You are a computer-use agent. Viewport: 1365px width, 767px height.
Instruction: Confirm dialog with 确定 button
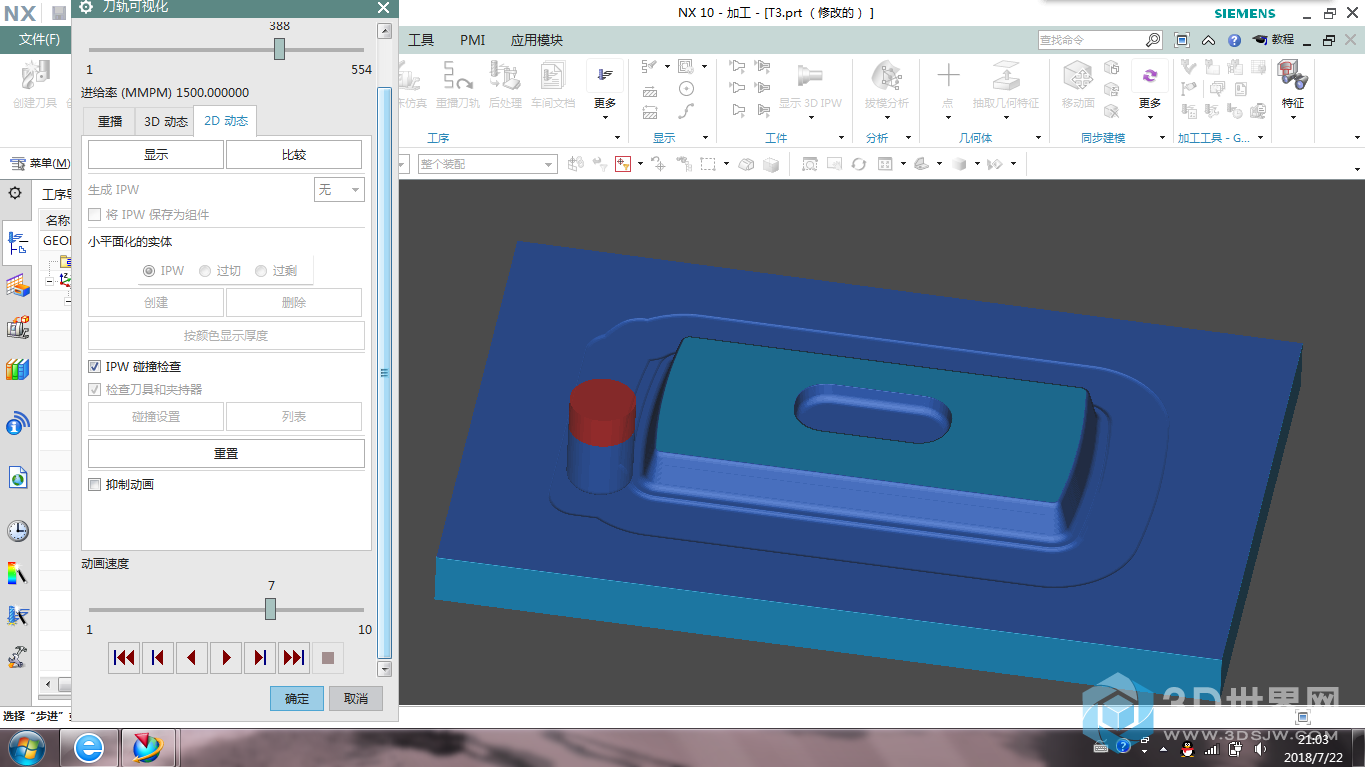pyautogui.click(x=297, y=698)
